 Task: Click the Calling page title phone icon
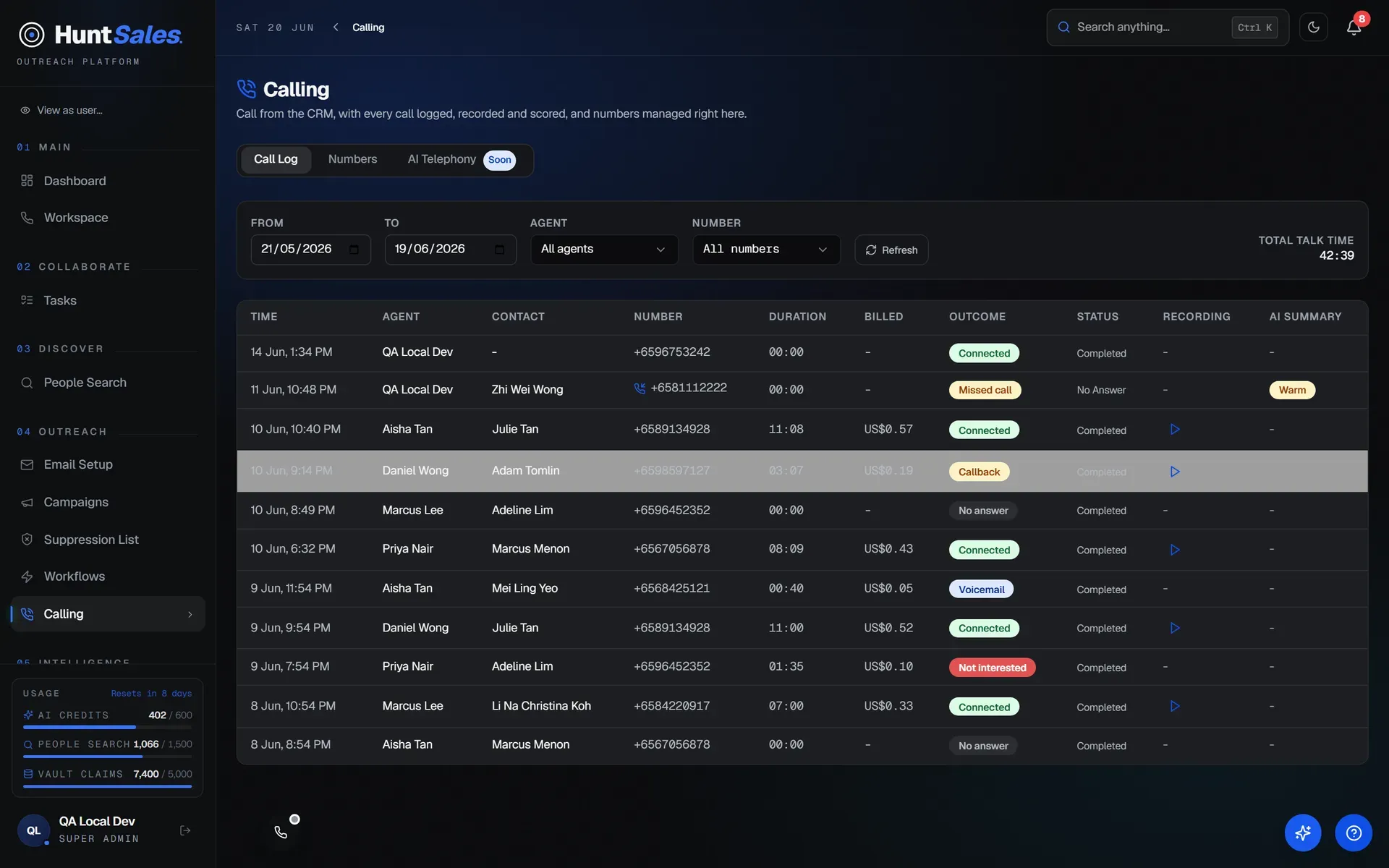point(246,89)
